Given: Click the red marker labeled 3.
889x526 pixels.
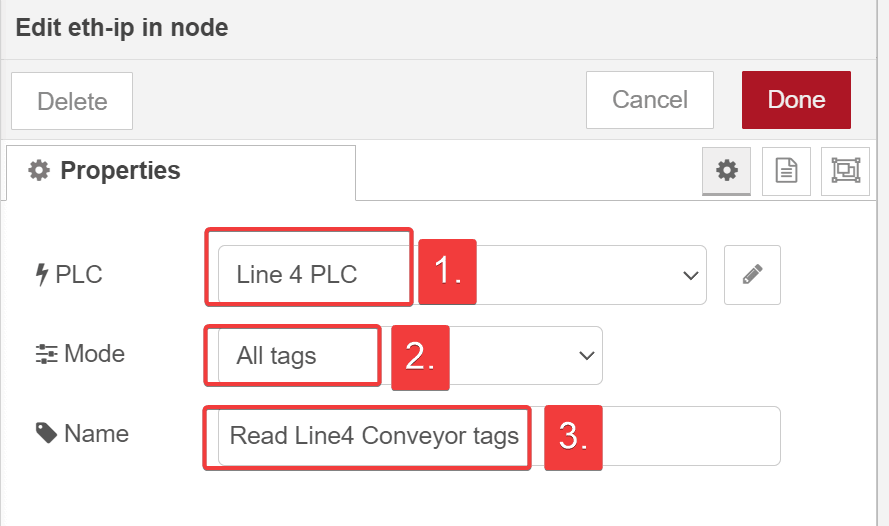Looking at the screenshot, I should (573, 437).
